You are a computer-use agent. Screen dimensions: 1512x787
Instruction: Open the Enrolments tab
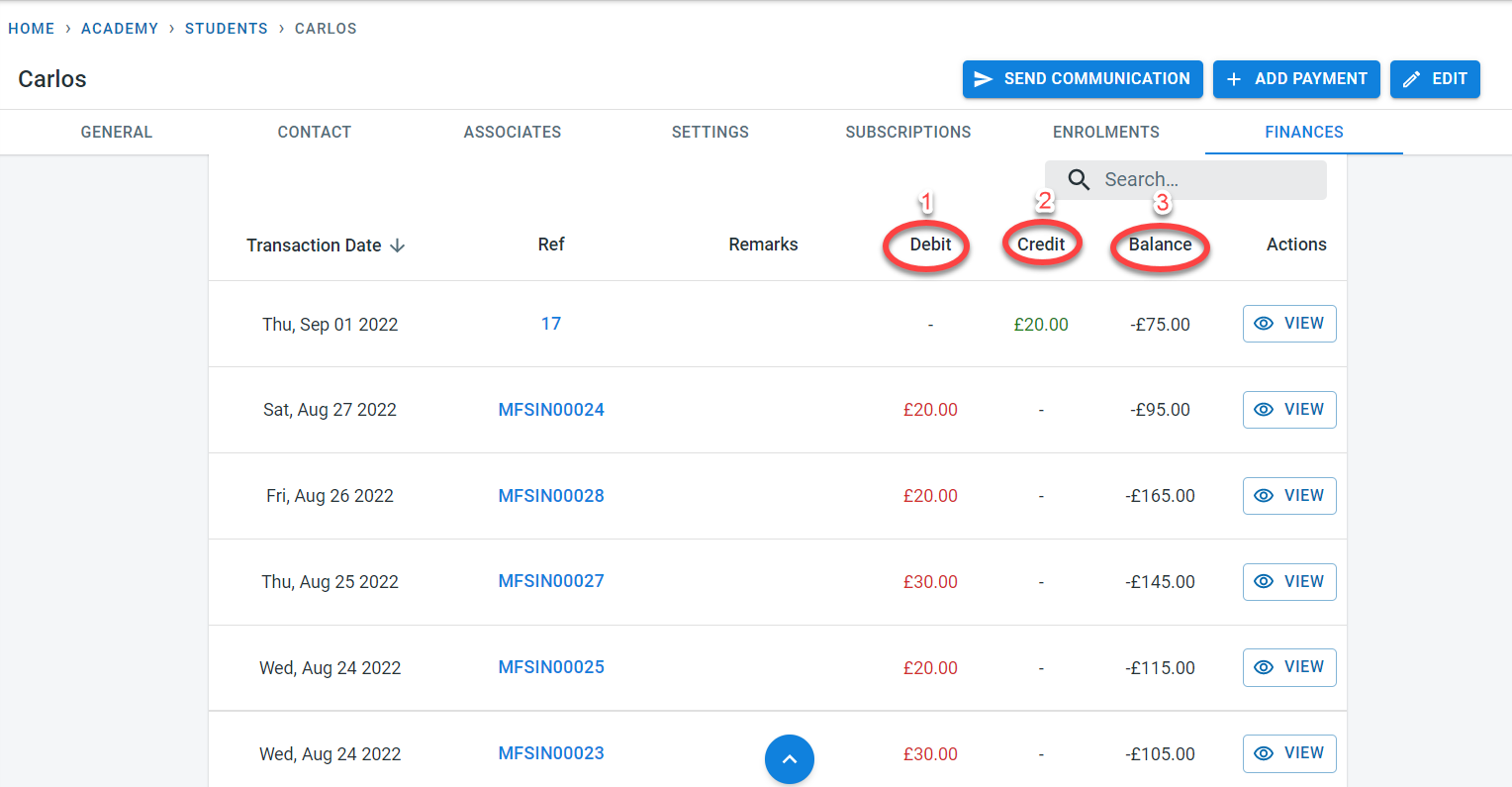point(1105,132)
